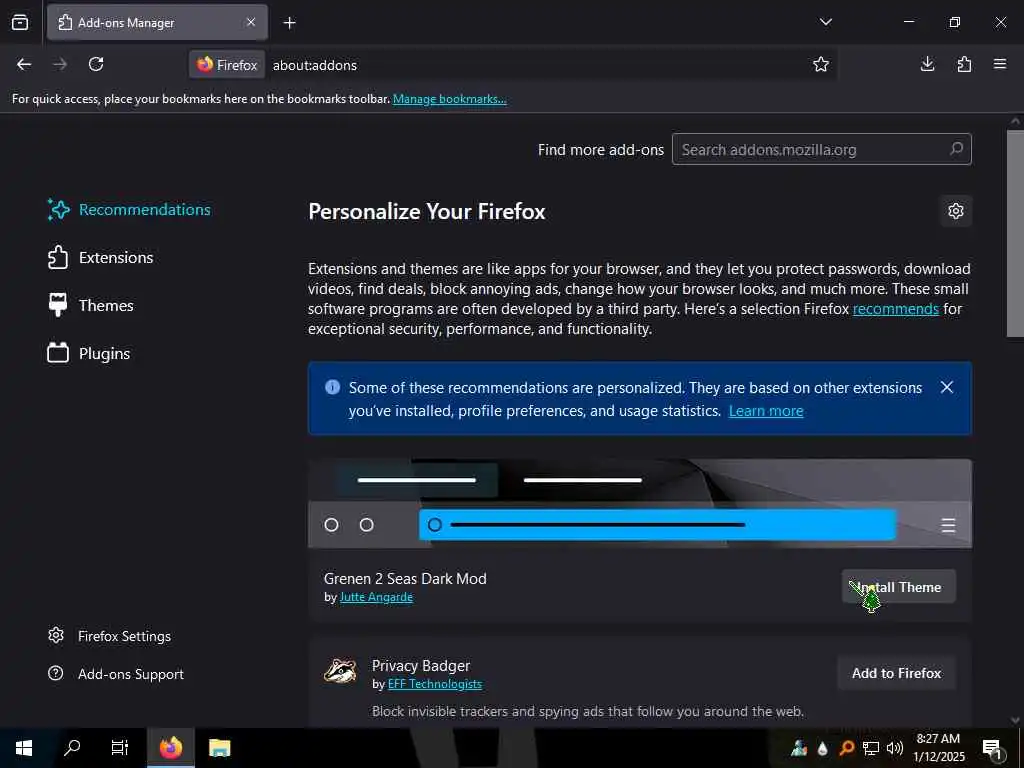Click the taskbar clock showing 8:27 AM
Viewport: 1024px width, 768px height.
(x=938, y=748)
